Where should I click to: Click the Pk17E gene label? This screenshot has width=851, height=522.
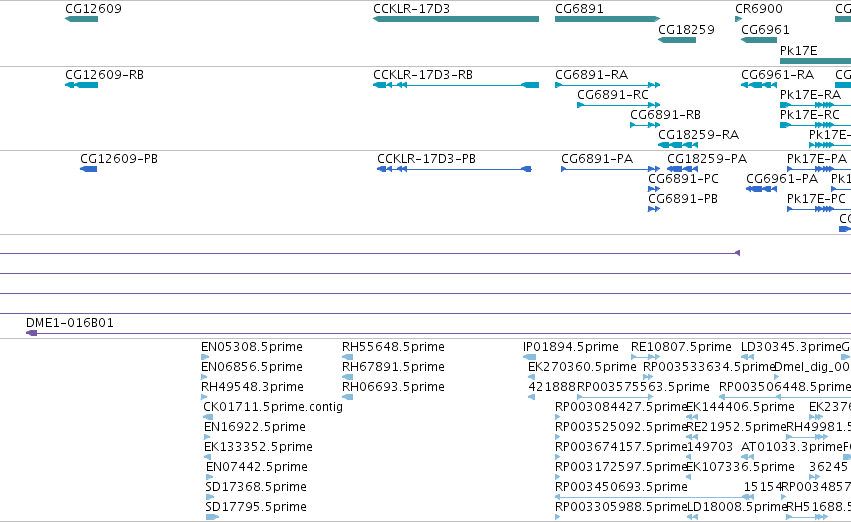point(798,51)
